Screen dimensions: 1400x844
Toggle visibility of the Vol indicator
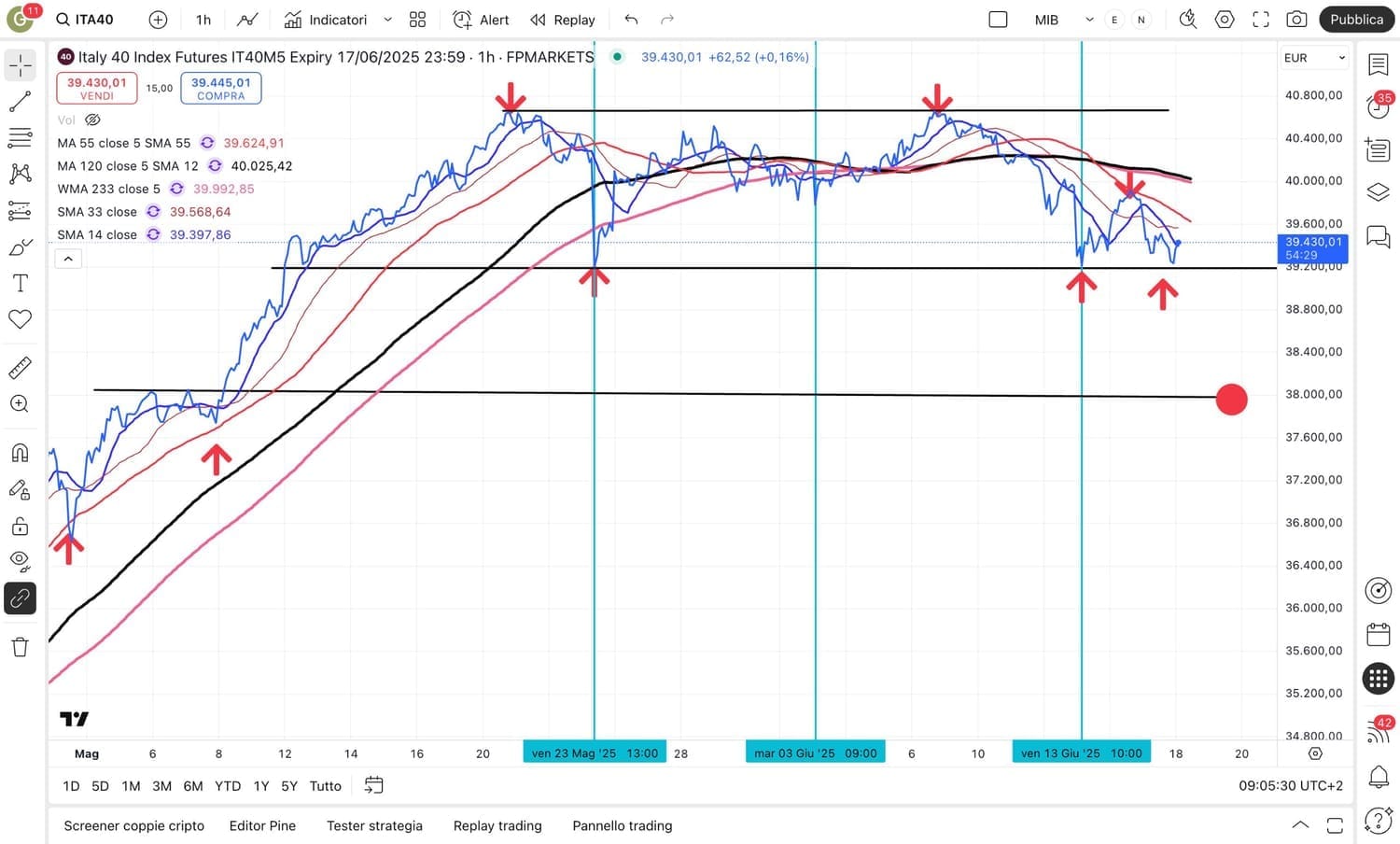pyautogui.click(x=92, y=120)
